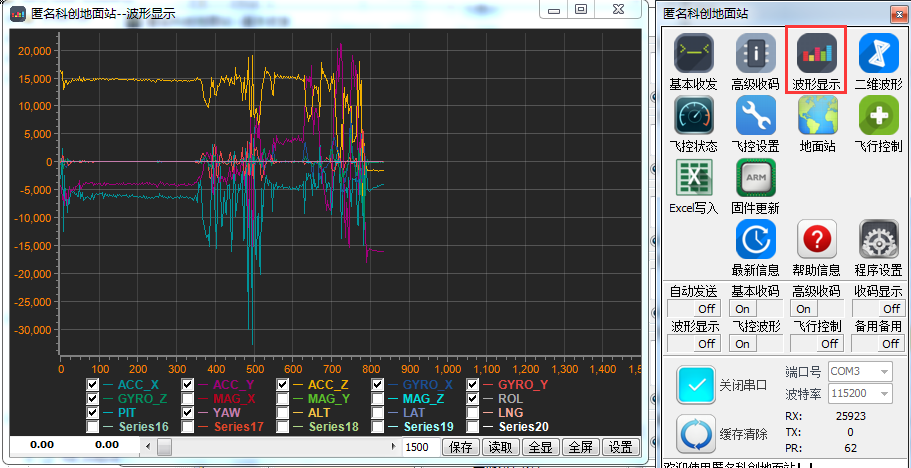Open the 地面站 globe icon
Image resolution: width=911 pixels, height=468 pixels.
coord(817,115)
